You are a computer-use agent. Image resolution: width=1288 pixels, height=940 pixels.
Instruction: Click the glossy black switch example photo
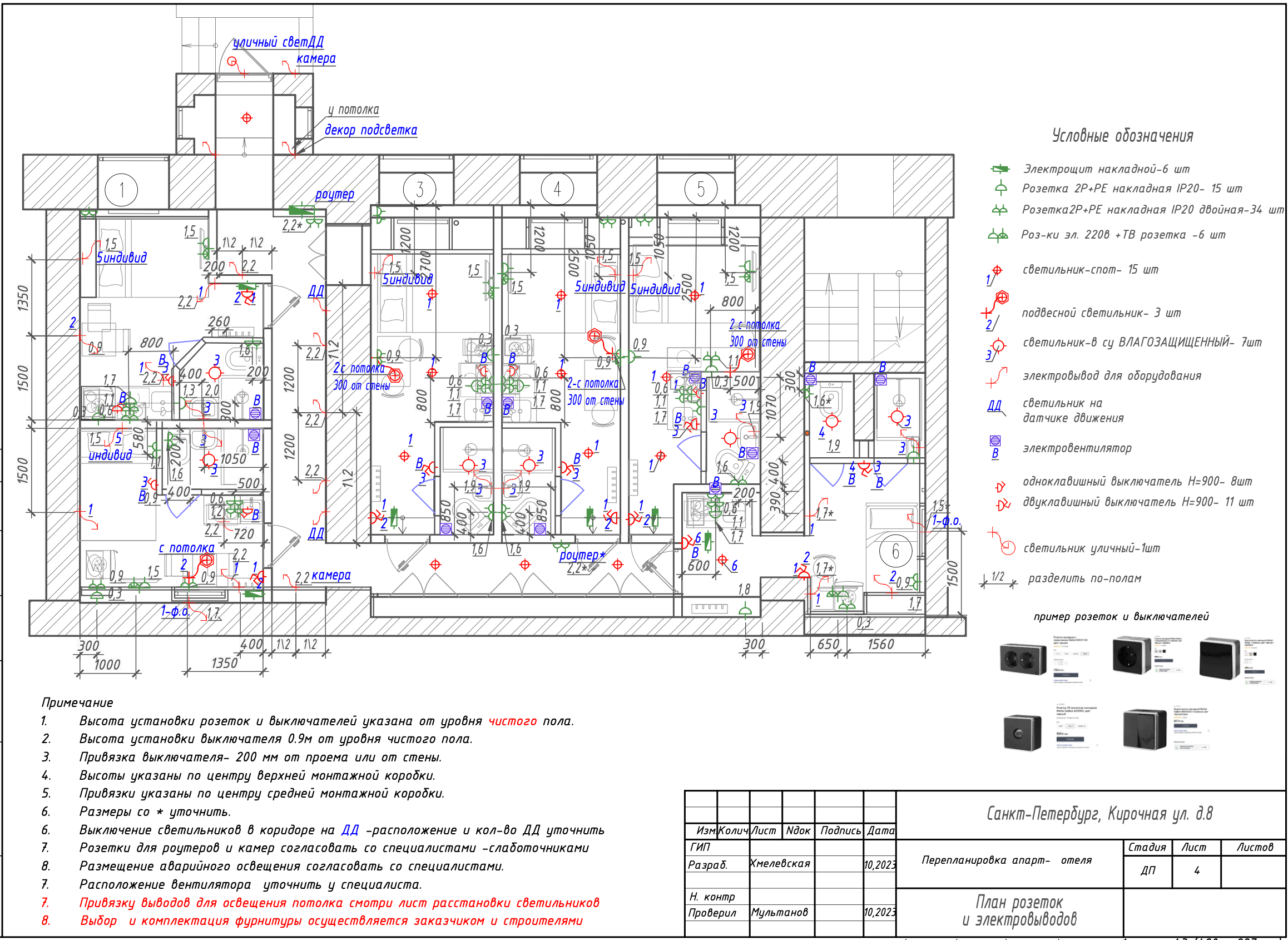click(1219, 658)
